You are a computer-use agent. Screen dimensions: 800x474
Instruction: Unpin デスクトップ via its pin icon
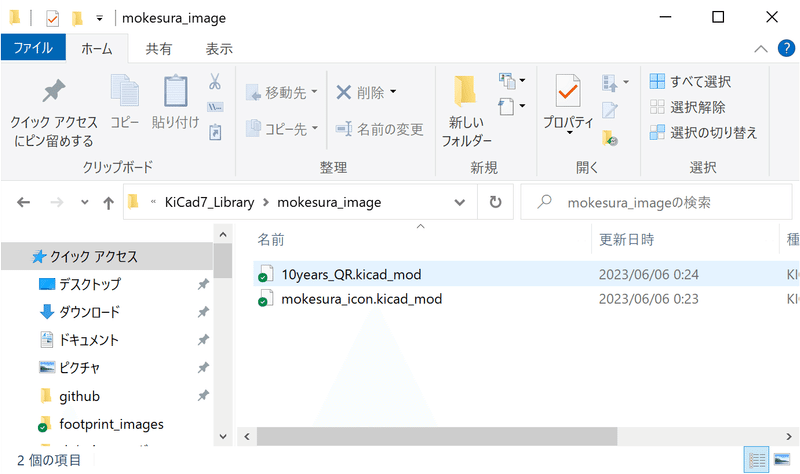[203, 284]
